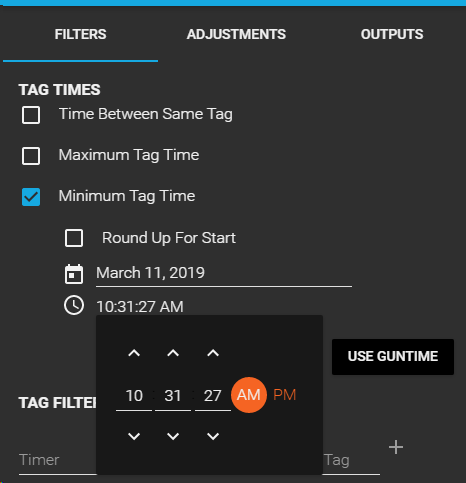Add tag filter with plus icon
Screen dimensions: 466x483
[x=396, y=447]
